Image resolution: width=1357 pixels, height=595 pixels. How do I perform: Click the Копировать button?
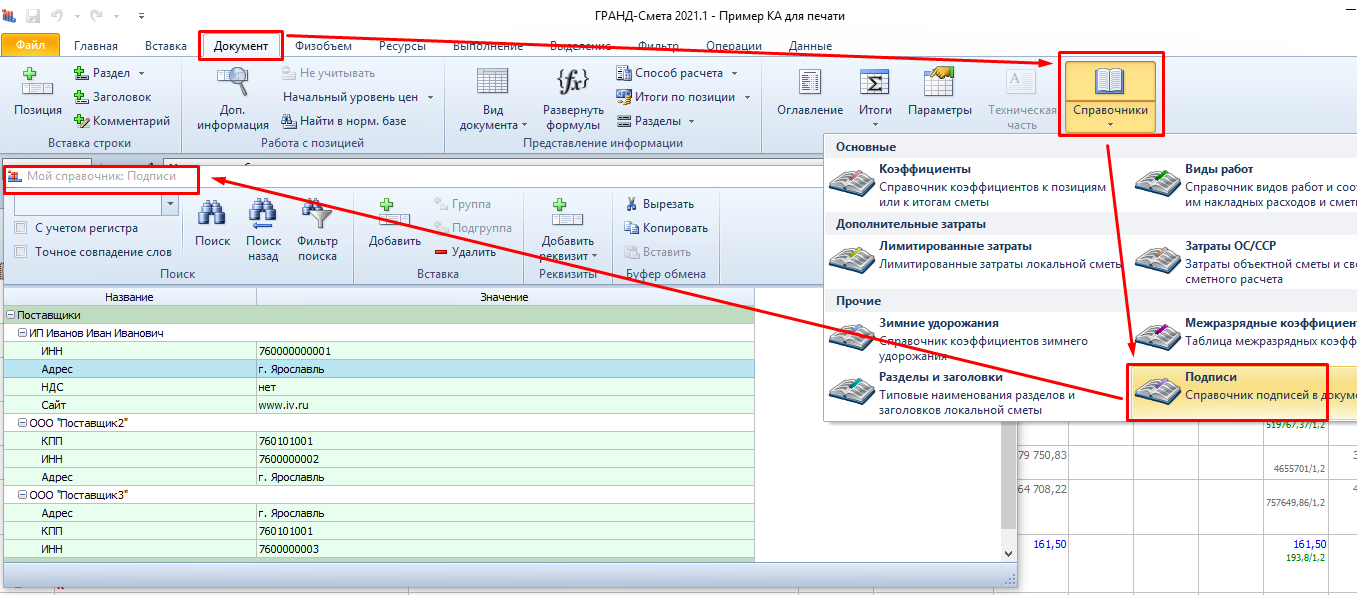coord(666,228)
